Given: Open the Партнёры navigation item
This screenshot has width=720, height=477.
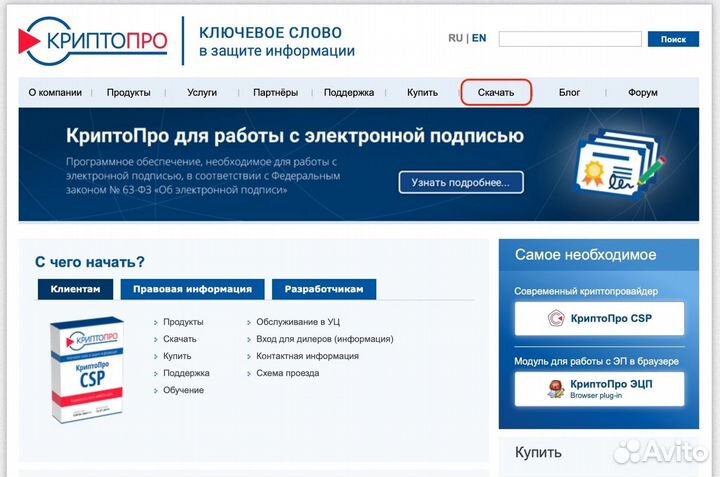Looking at the screenshot, I should pyautogui.click(x=276, y=92).
